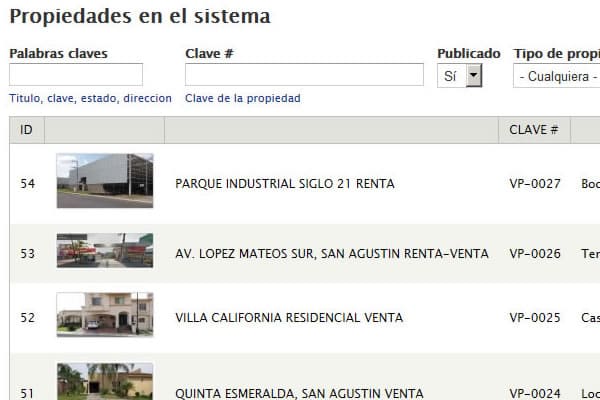The image size is (600, 400).
Task: Click the Publicado label
Action: [469, 54]
